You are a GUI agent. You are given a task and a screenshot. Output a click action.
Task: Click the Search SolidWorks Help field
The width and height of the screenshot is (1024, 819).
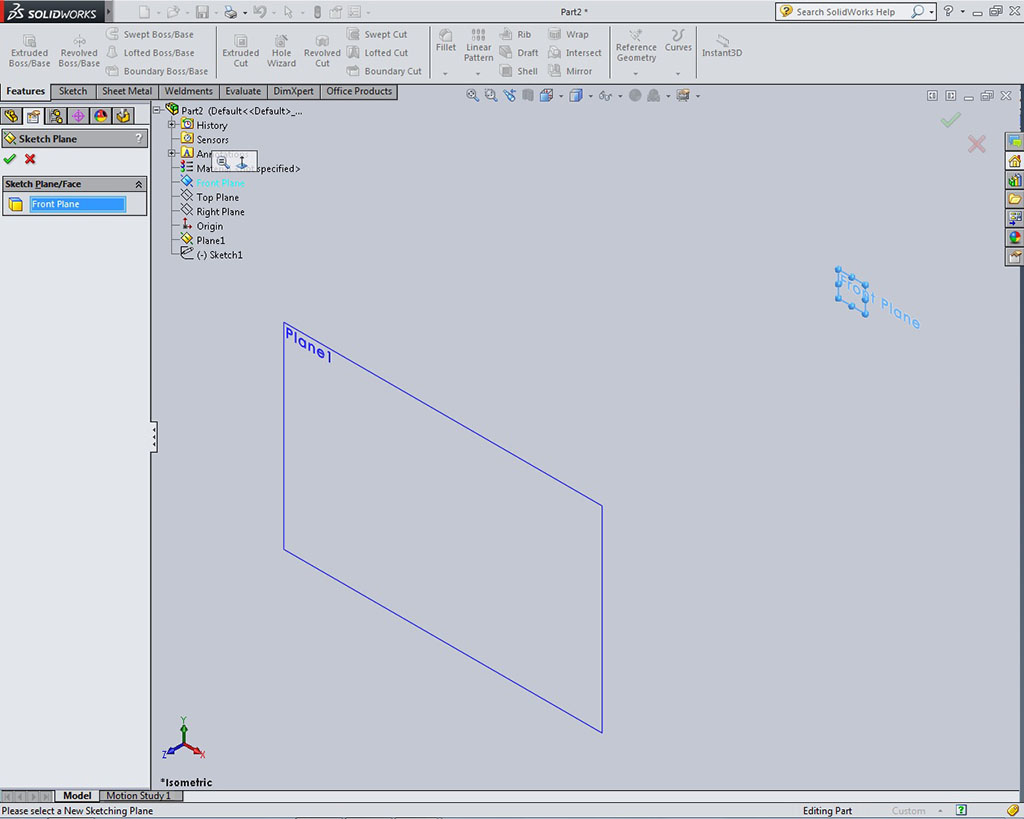coord(852,12)
